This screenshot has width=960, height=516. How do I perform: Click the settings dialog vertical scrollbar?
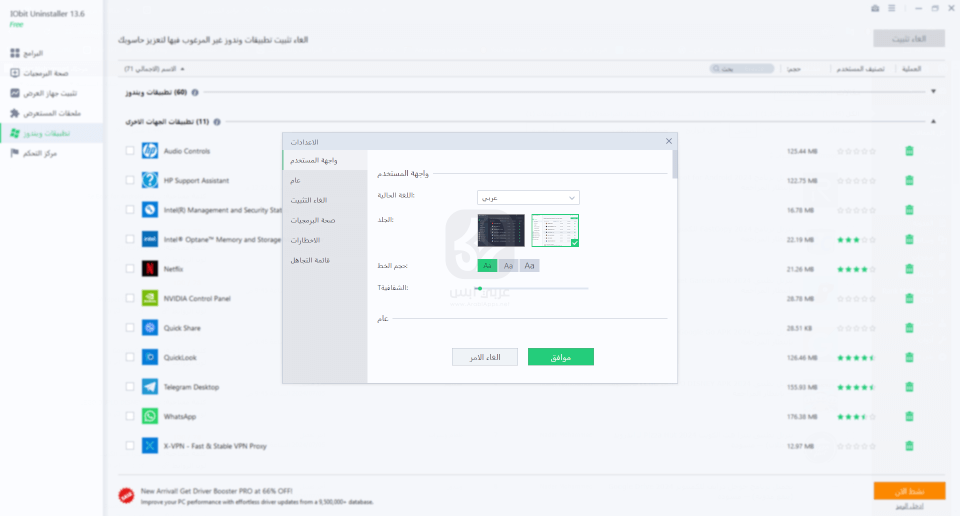pyautogui.click(x=675, y=165)
